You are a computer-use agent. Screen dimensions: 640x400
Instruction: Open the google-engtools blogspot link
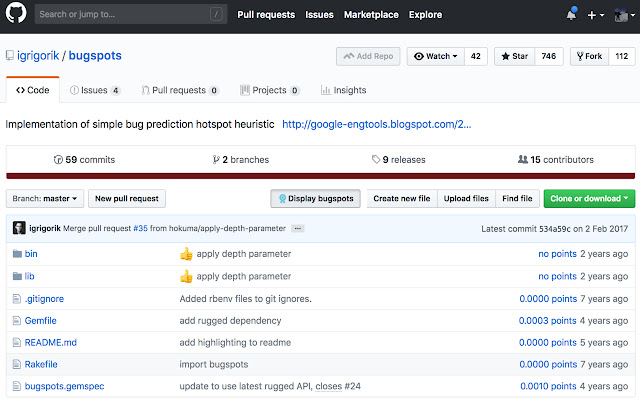[x=376, y=124]
